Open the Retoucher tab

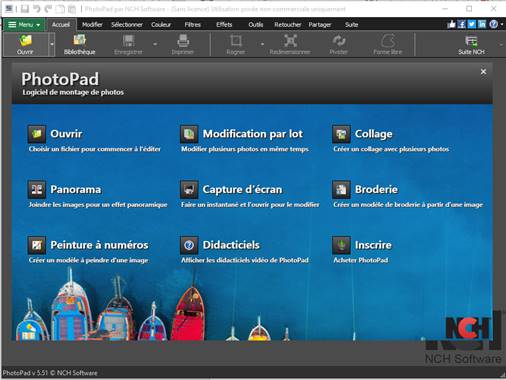tap(288, 25)
